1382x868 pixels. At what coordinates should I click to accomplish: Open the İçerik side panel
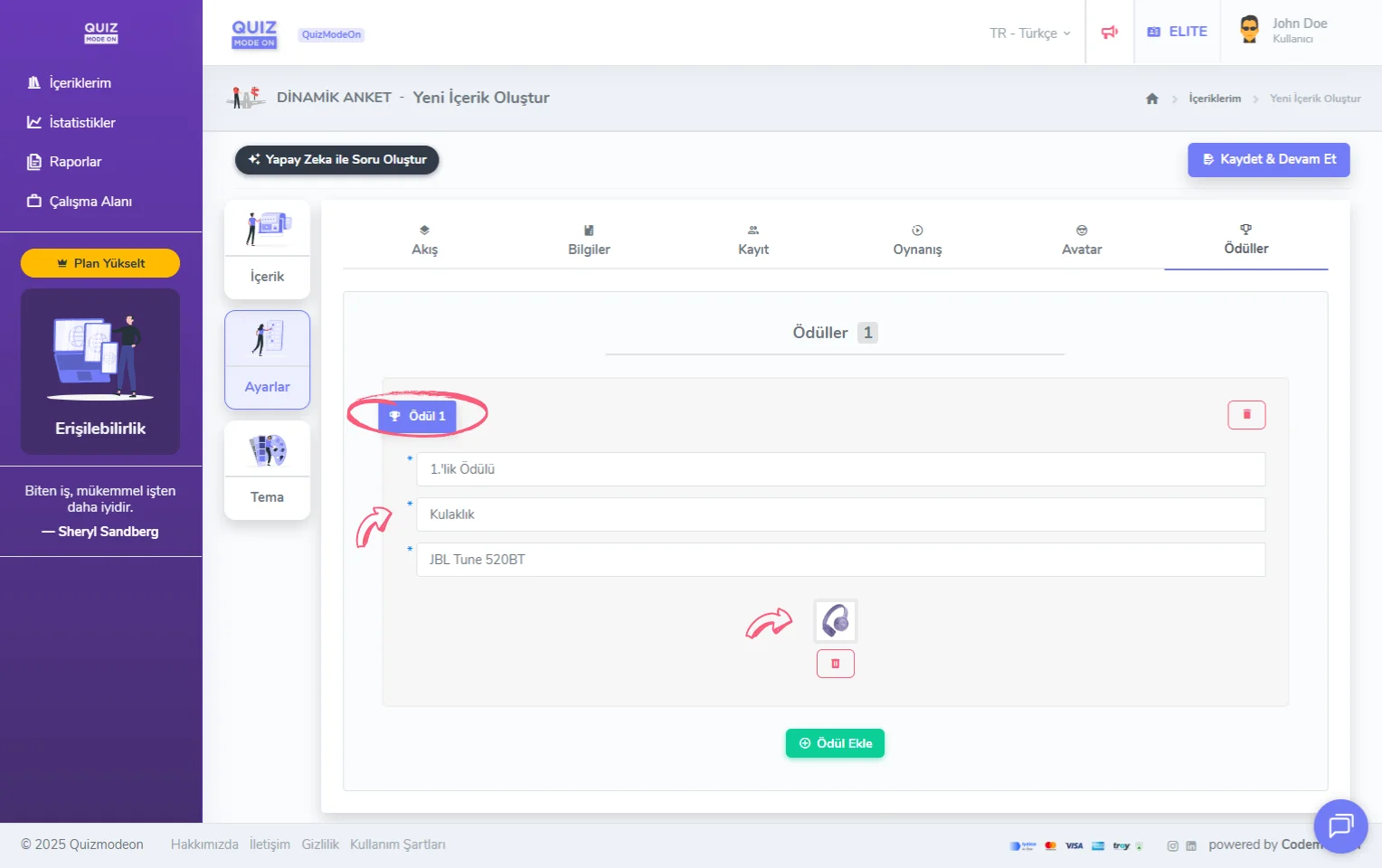(x=267, y=250)
